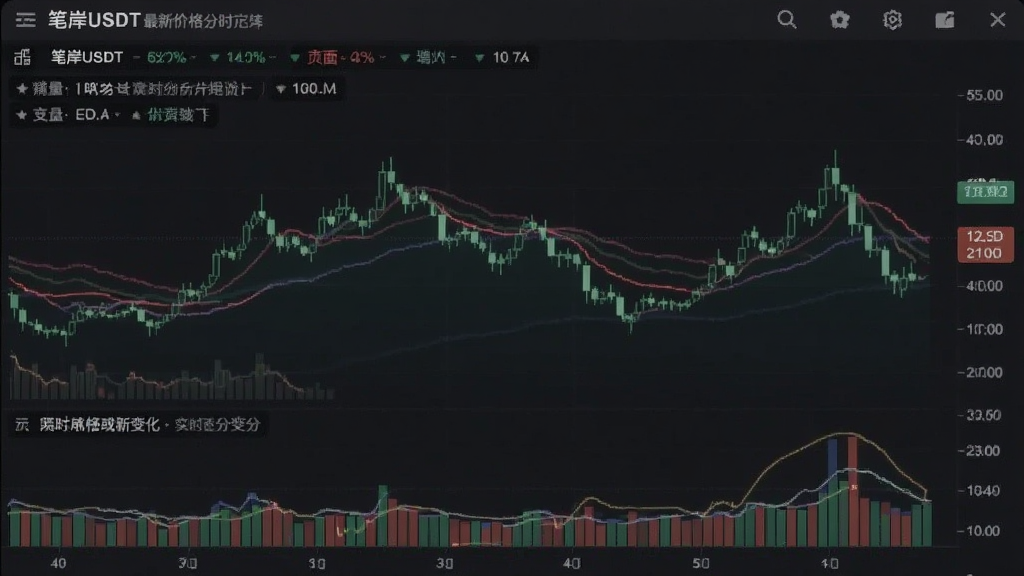Click the star icon on the ED.A indicator row

22,115
